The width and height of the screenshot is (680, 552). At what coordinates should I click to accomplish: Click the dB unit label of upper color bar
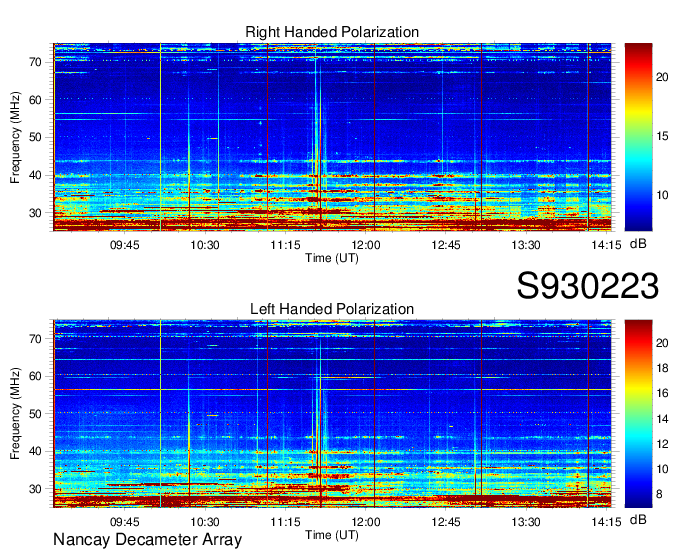click(x=638, y=244)
